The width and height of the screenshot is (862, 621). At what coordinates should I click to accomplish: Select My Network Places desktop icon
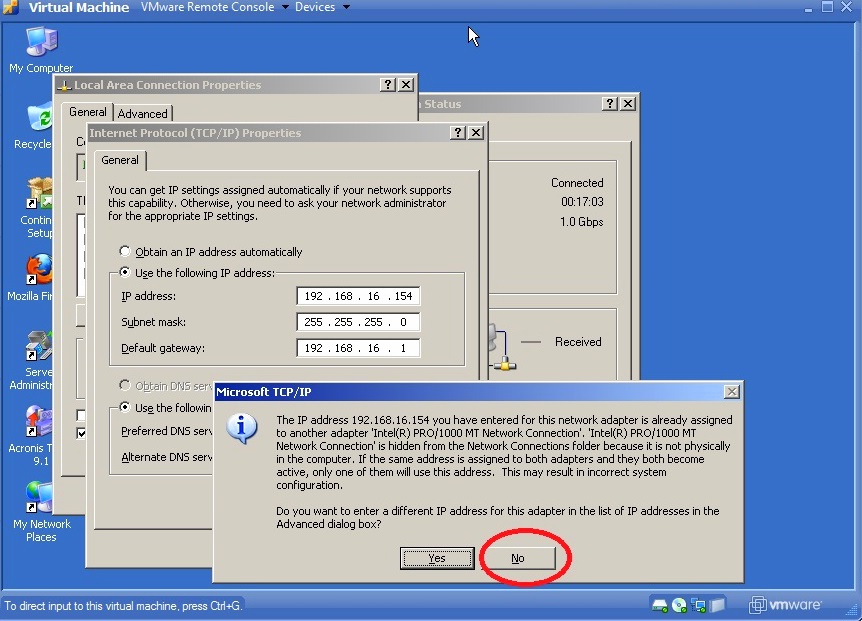pos(42,512)
